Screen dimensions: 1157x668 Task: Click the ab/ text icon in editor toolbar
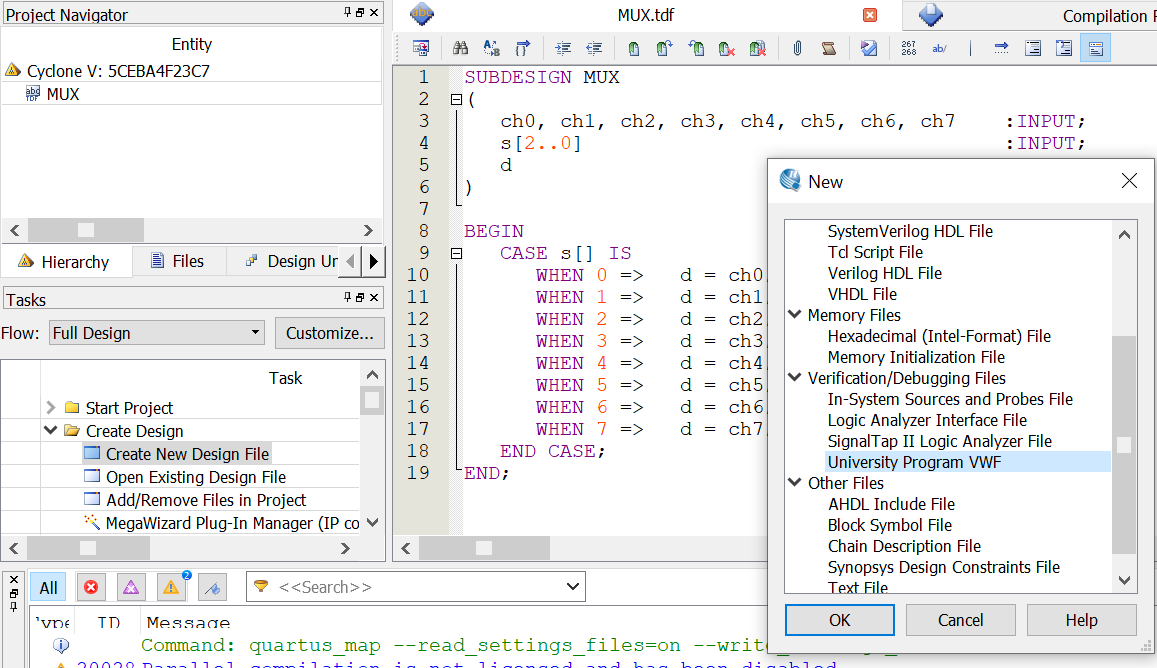coord(939,49)
